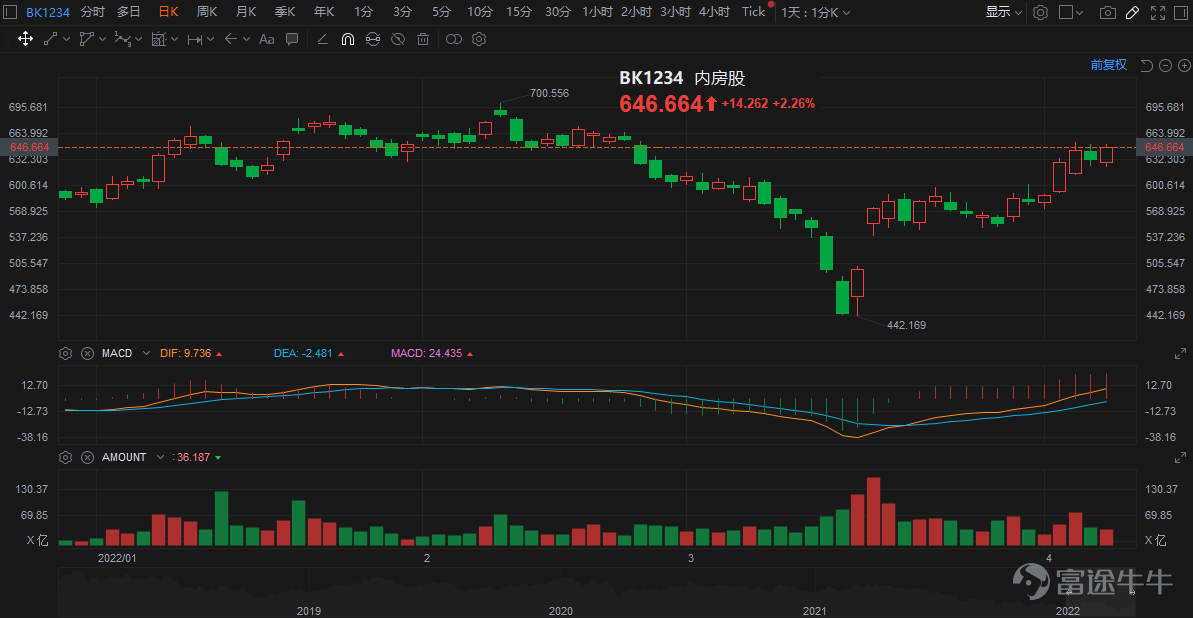Select the horizontal range marker tool
Screen dimensions: 1193x618
pos(195,39)
